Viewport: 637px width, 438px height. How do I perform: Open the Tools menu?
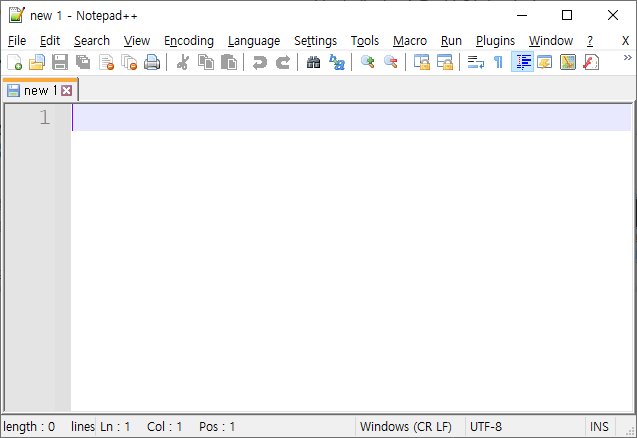365,41
